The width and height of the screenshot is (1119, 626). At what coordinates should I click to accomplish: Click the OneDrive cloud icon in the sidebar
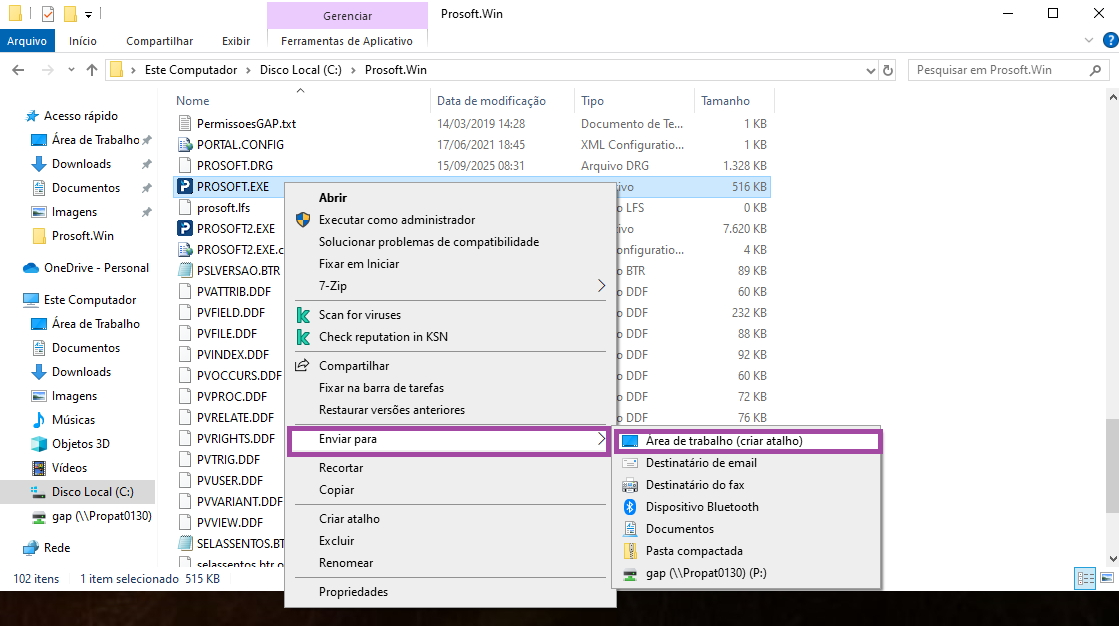[31, 268]
